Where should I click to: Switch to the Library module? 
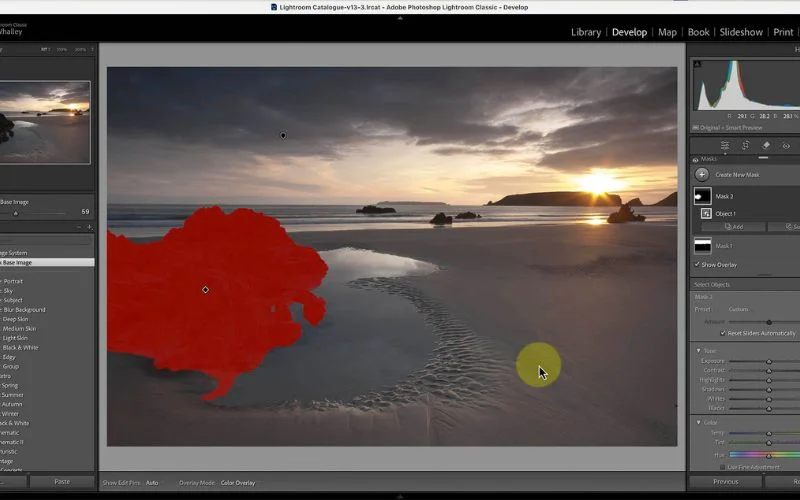click(x=585, y=32)
